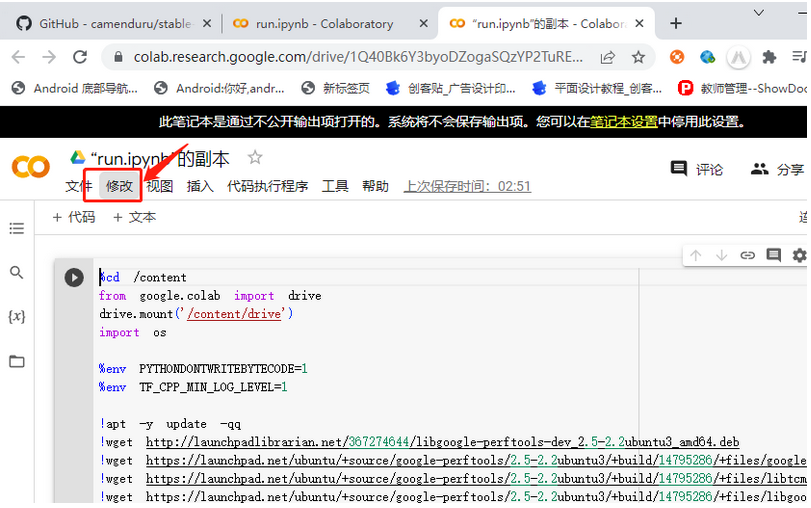Click the 'import os' code line
Screen dimensions: 811x508
click(132, 333)
